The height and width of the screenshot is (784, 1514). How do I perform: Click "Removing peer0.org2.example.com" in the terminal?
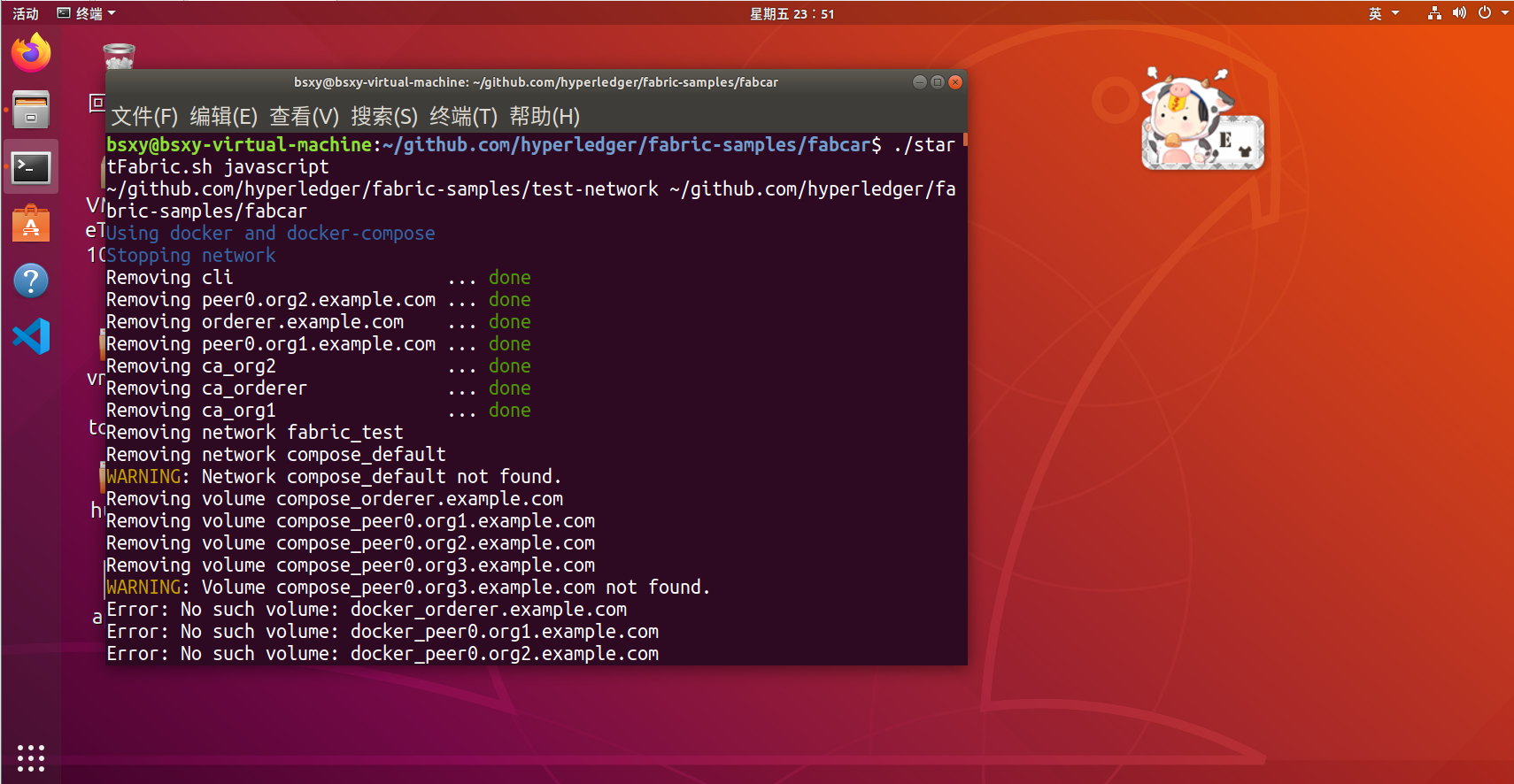click(x=271, y=299)
